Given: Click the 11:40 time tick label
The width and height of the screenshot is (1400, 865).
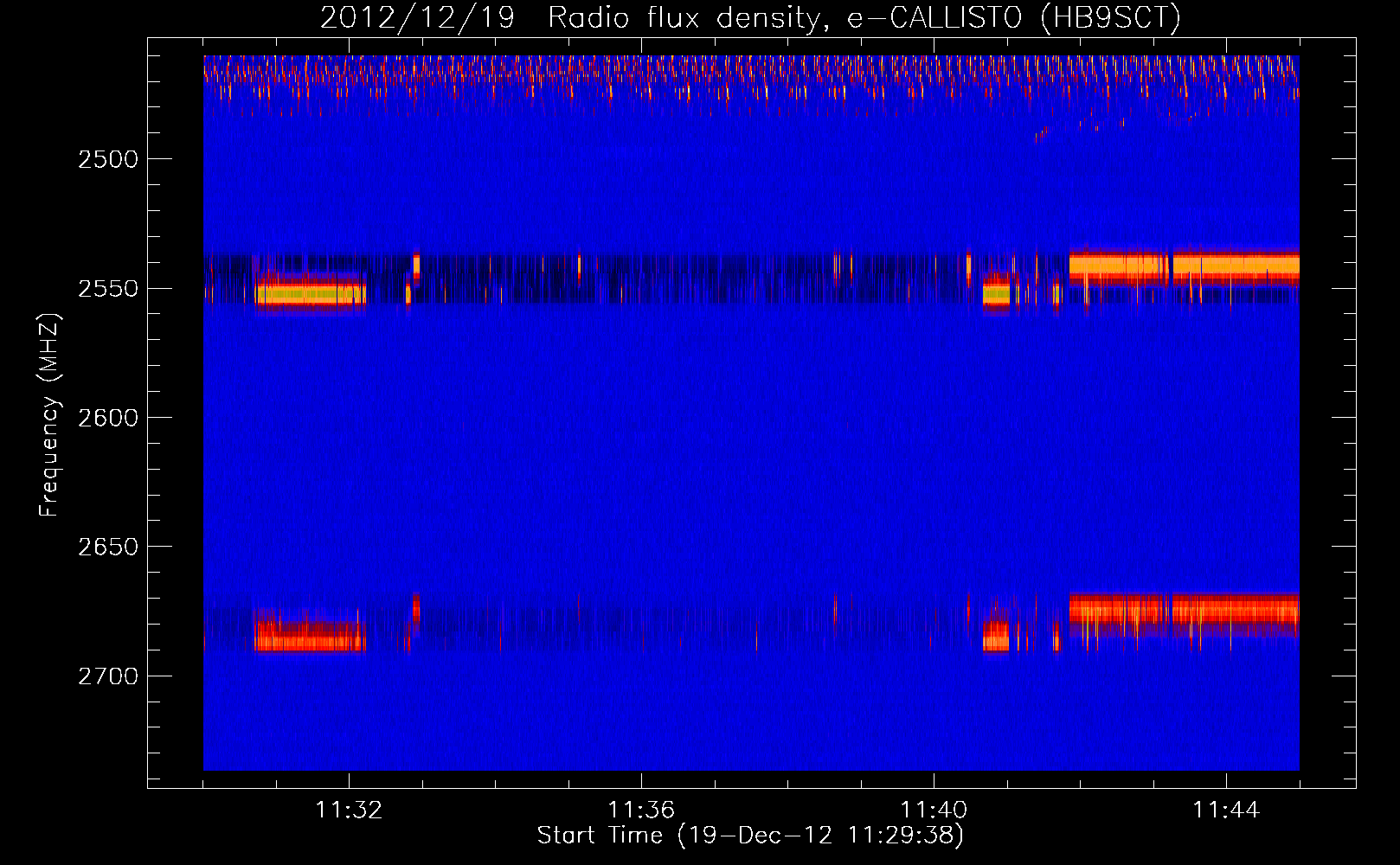Looking at the screenshot, I should coord(934,811).
